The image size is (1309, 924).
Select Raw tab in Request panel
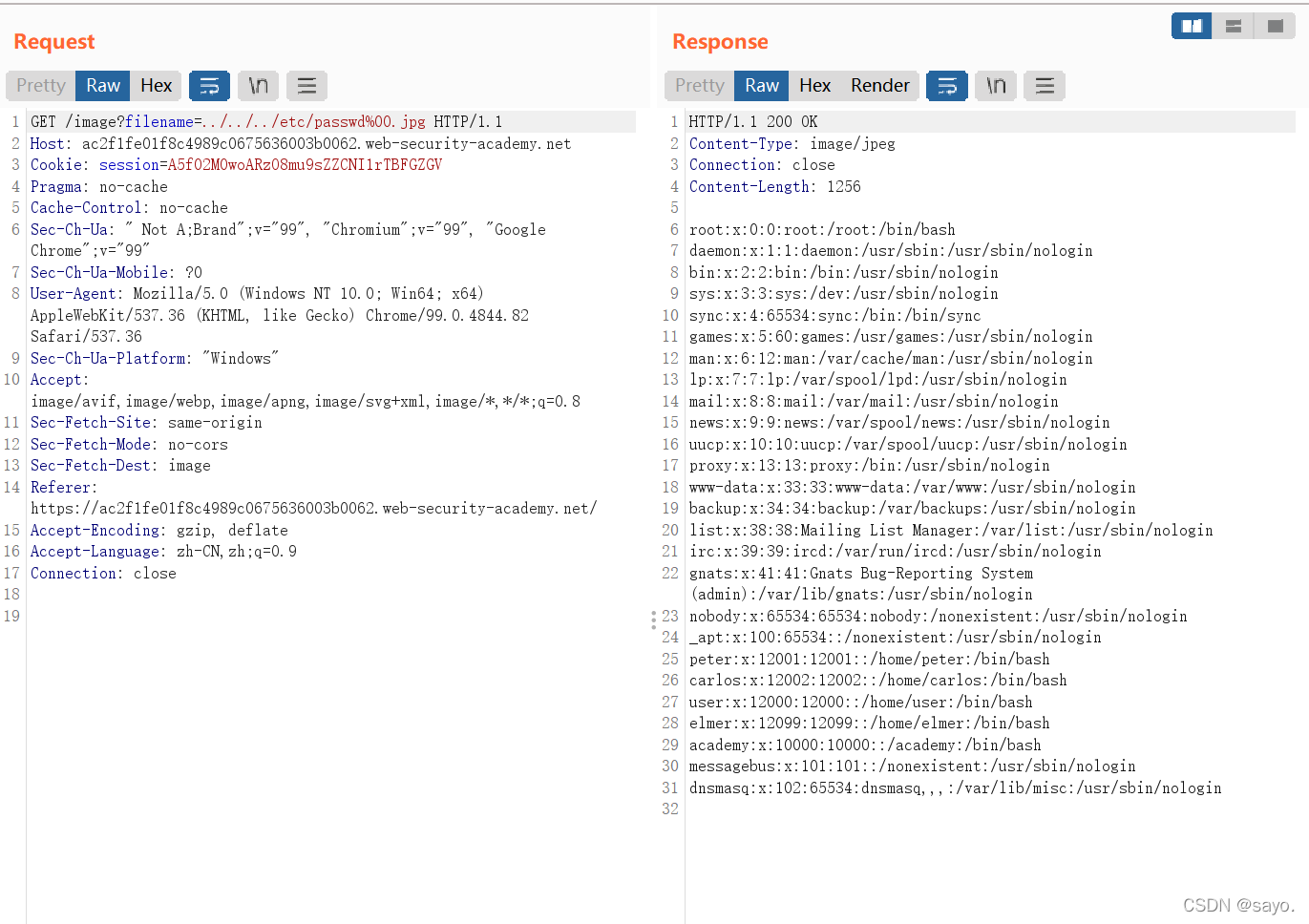[x=103, y=86]
